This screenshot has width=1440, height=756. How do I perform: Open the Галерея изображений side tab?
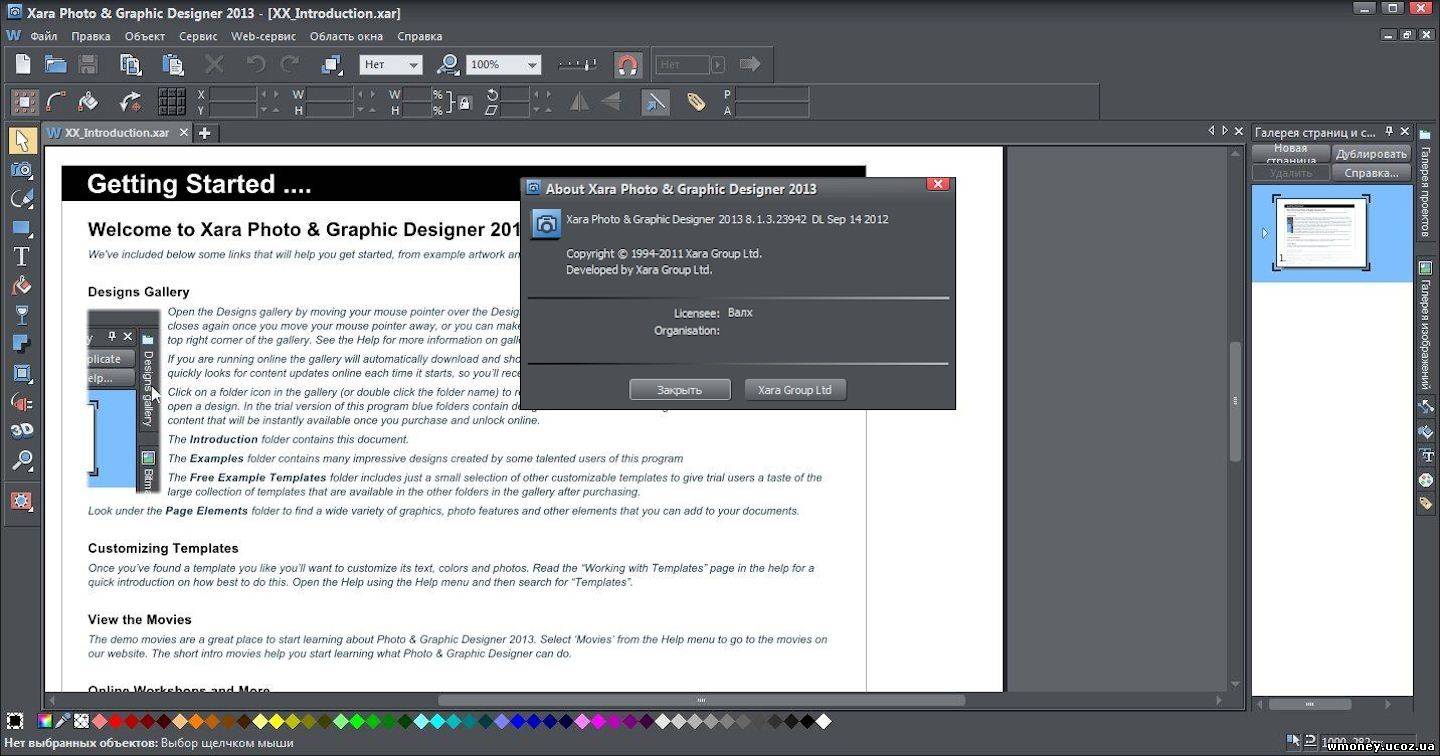coord(1426,327)
